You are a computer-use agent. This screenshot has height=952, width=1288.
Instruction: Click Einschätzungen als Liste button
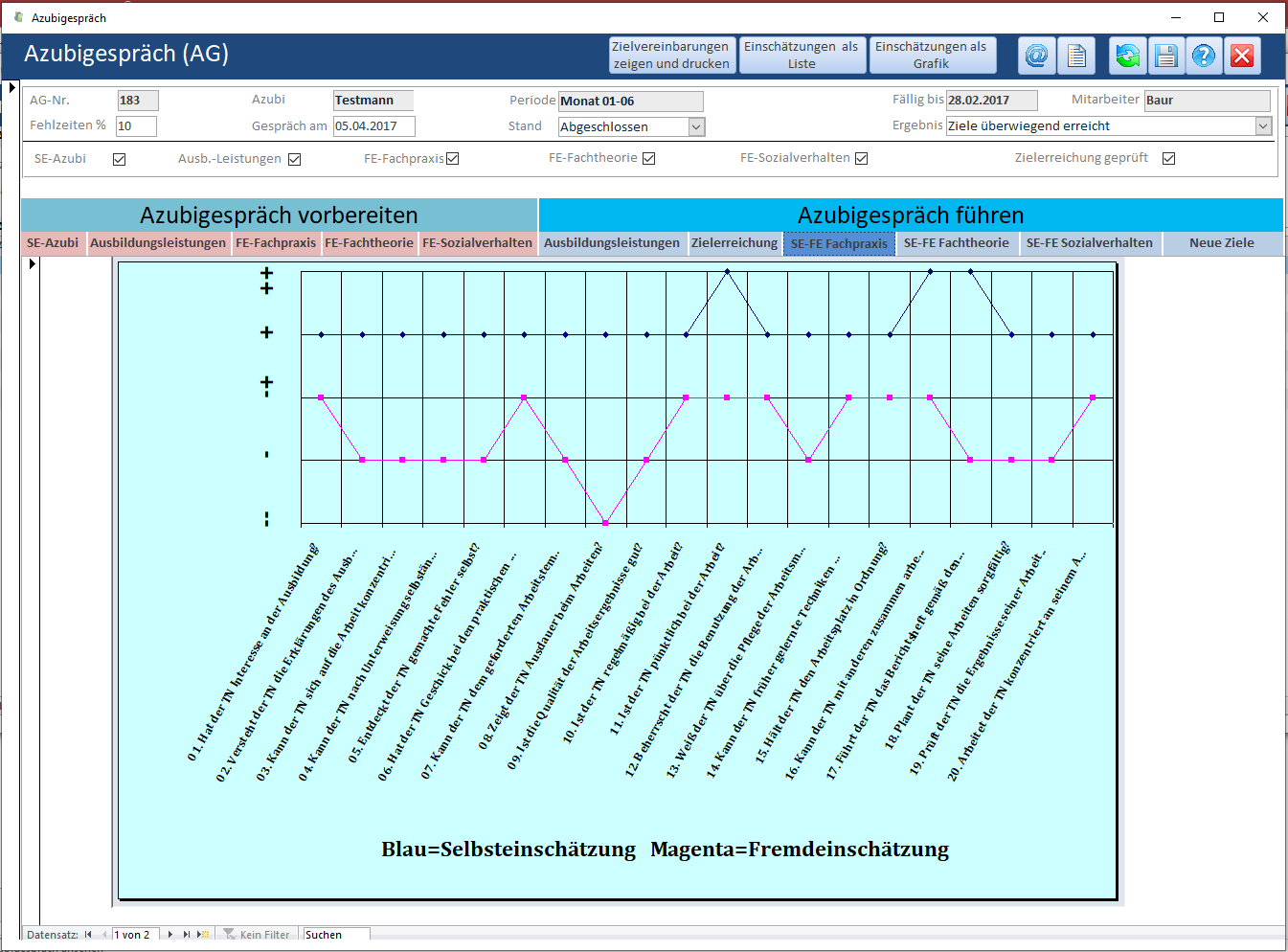[802, 56]
